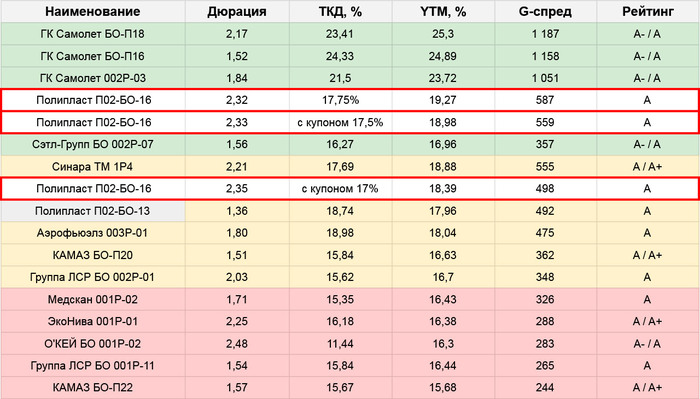Select the 'Группа ЛСР БО 001Р-11' name cell
Image resolution: width=700 pixels, height=399 pixels.
point(93,366)
